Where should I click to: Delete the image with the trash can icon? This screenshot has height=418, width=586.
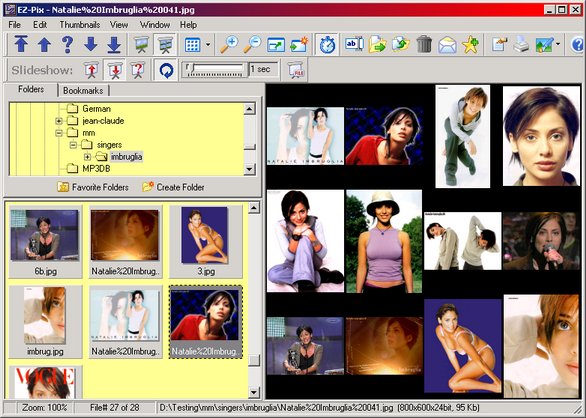pos(424,44)
